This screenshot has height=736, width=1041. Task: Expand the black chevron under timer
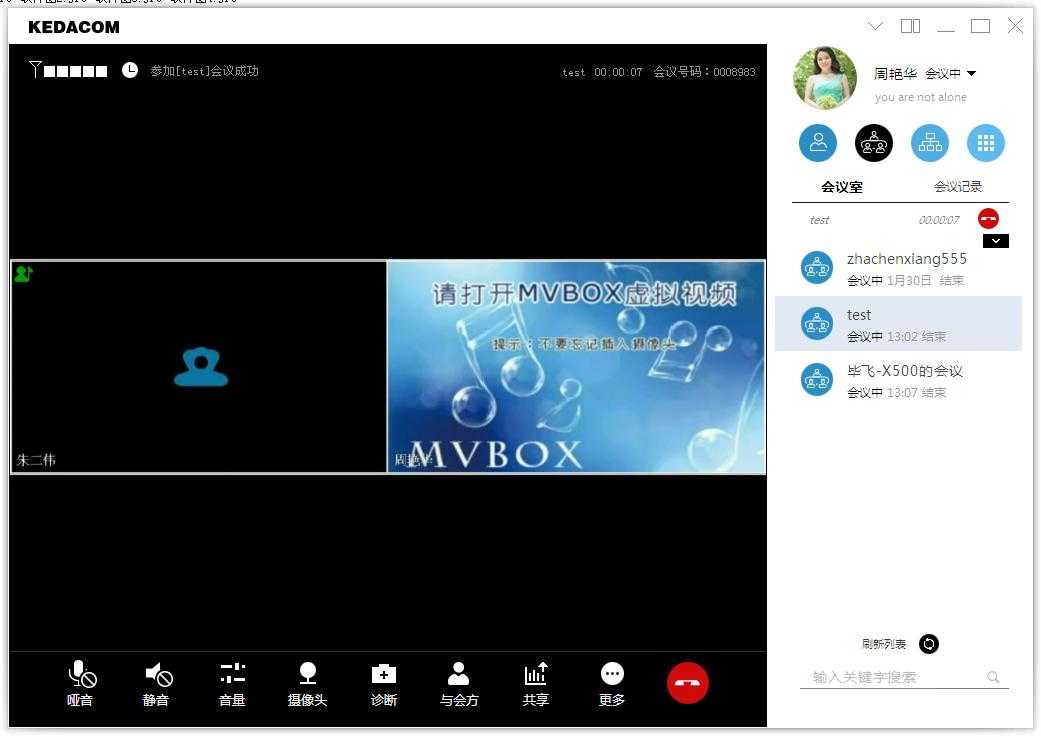[x=996, y=241]
